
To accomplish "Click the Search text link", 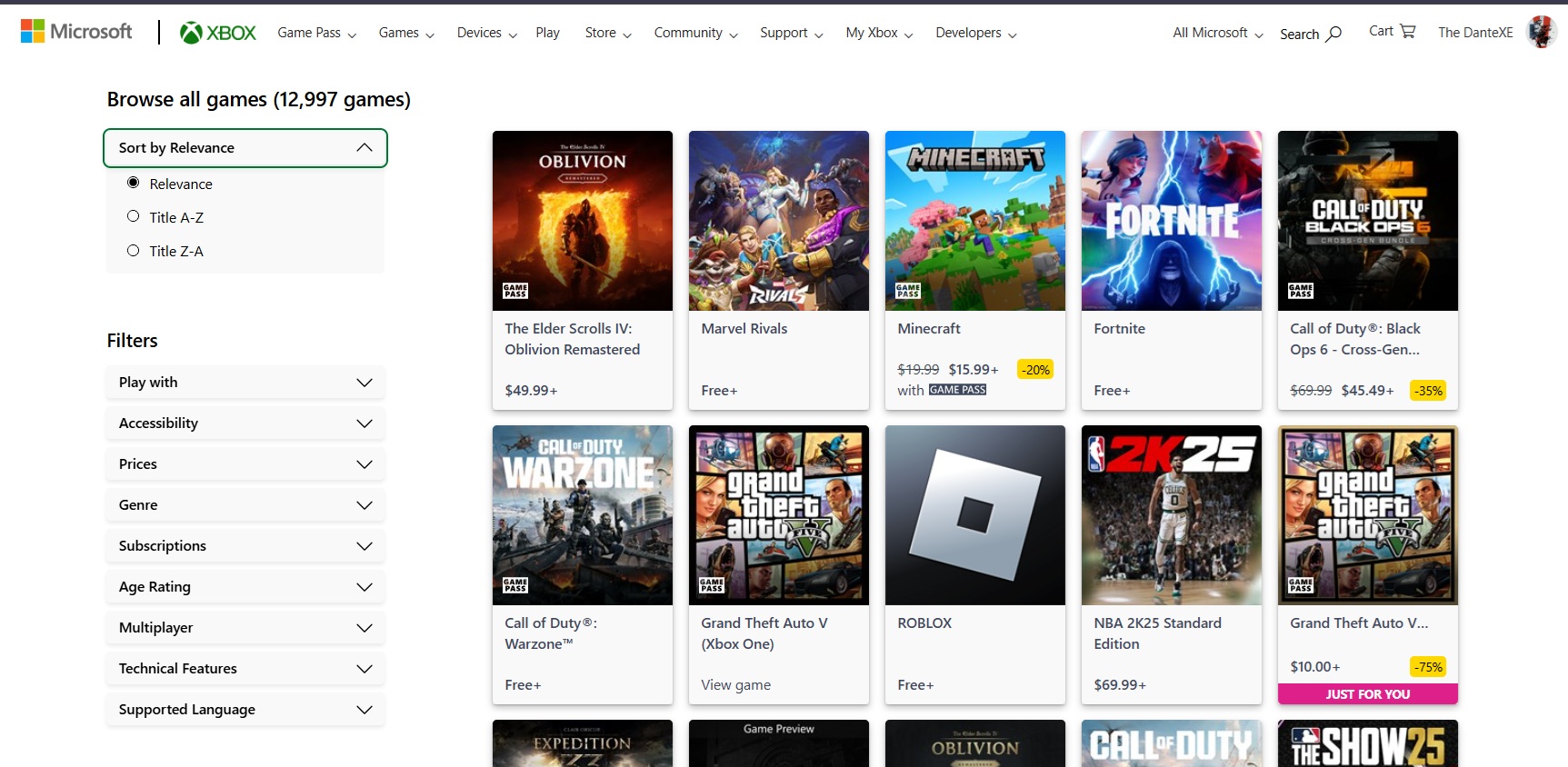I will 1299,34.
